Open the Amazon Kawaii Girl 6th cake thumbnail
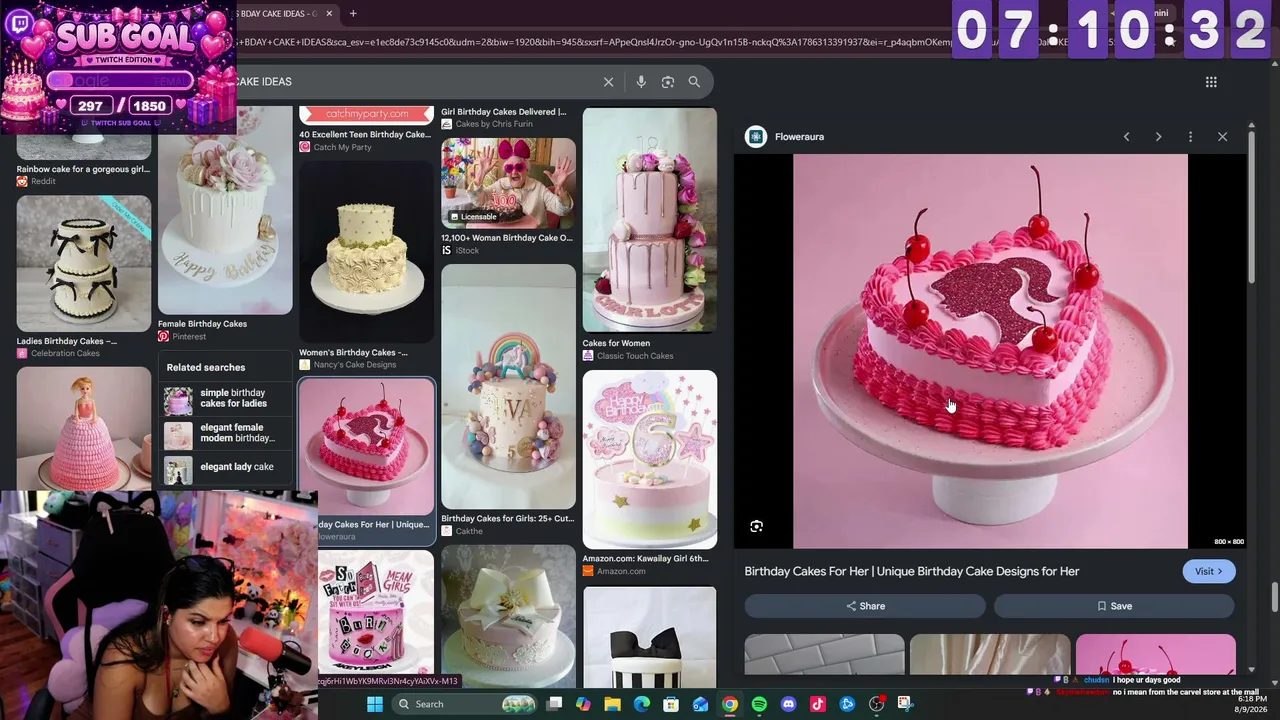 [650, 460]
